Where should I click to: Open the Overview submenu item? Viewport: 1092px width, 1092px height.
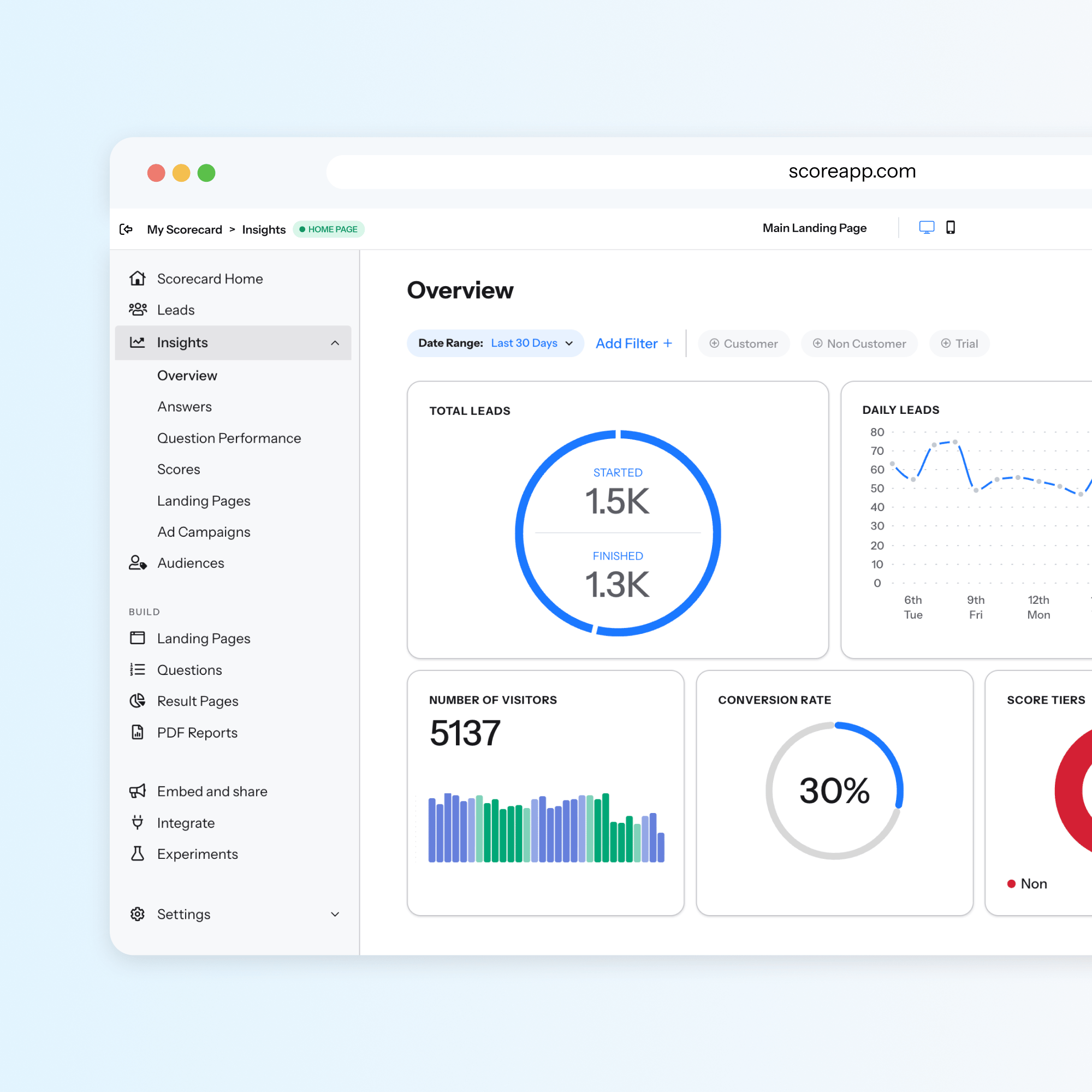pos(187,375)
